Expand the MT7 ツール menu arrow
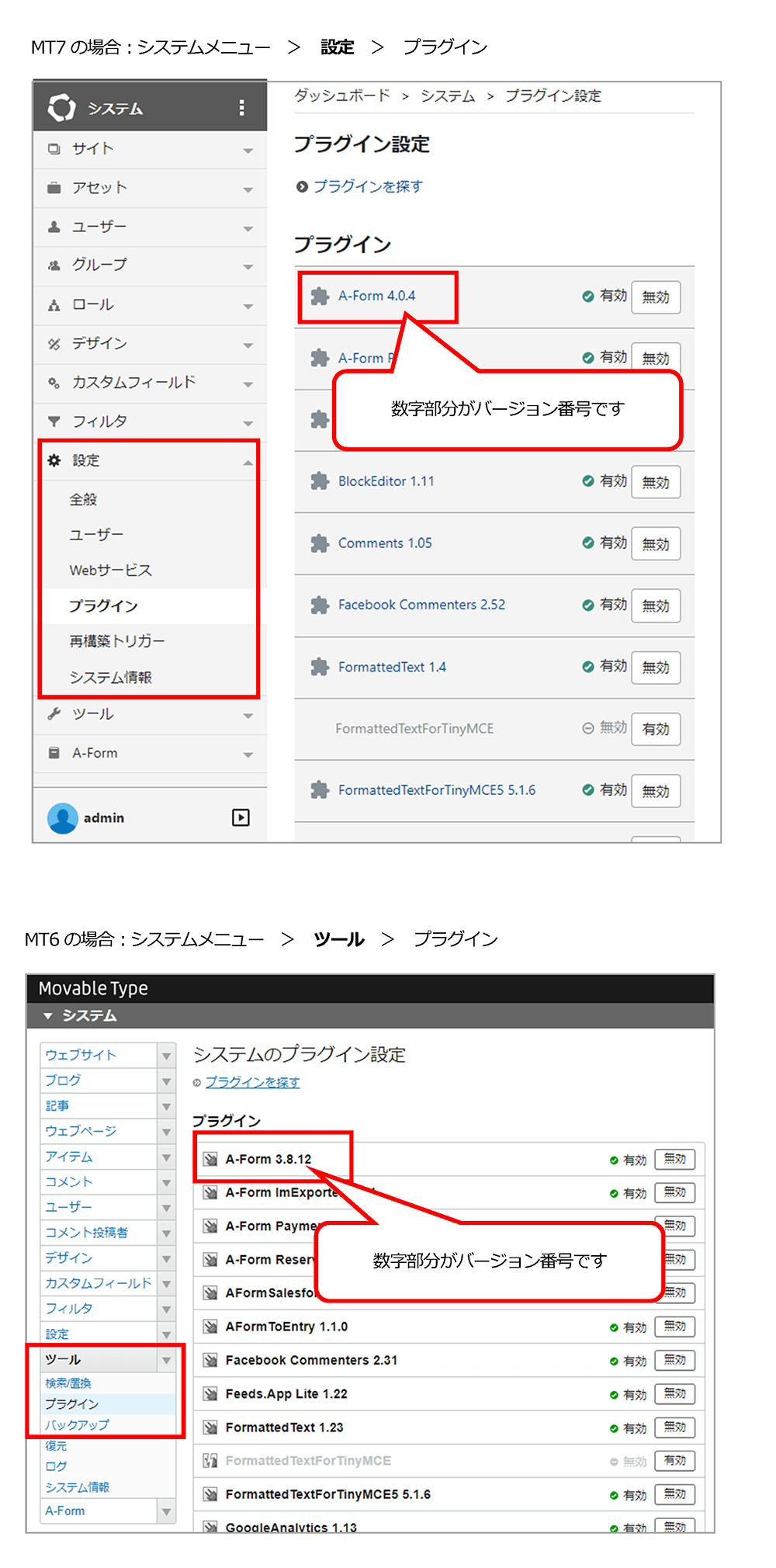 [x=248, y=716]
